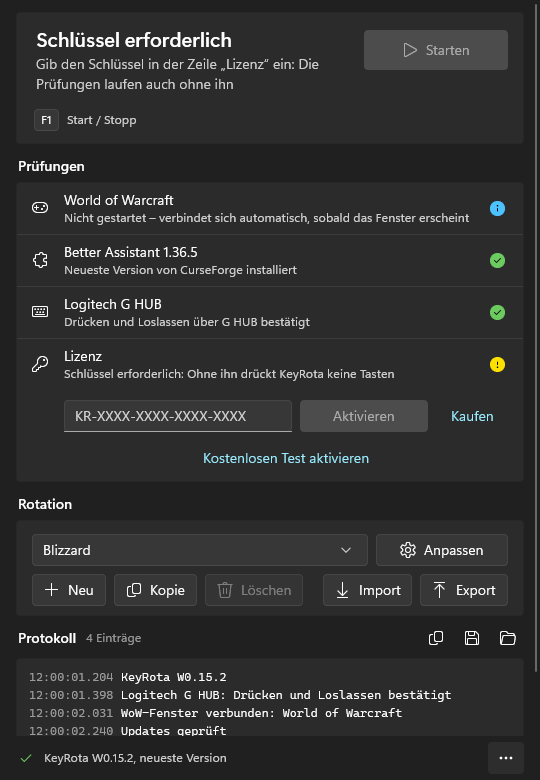Click the 'Rotation' section heading
Screen dimensions: 540x780
pos(45,504)
